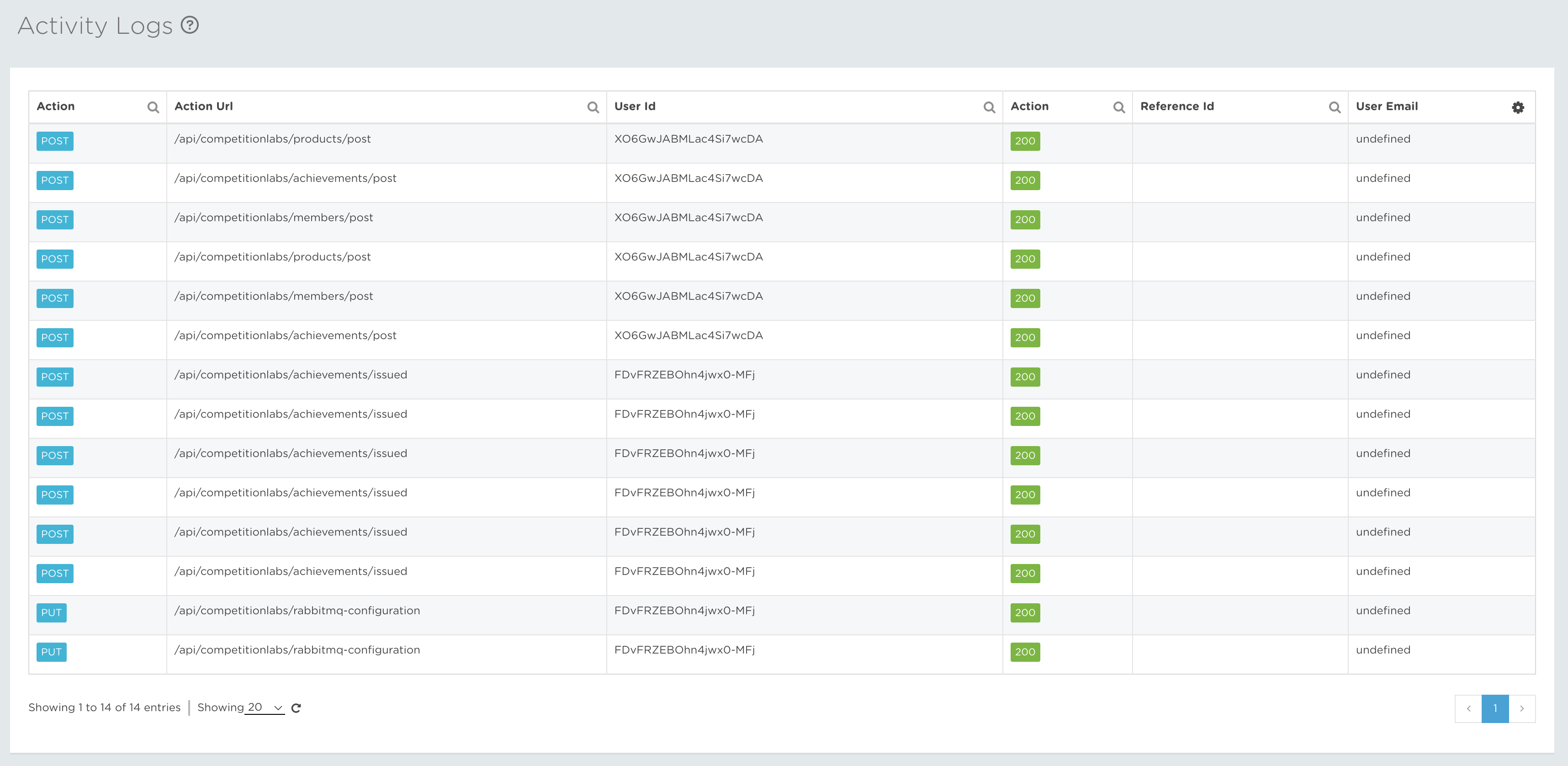1568x766 pixels.
Task: Click the 200 status in last row
Action: [x=1025, y=652]
